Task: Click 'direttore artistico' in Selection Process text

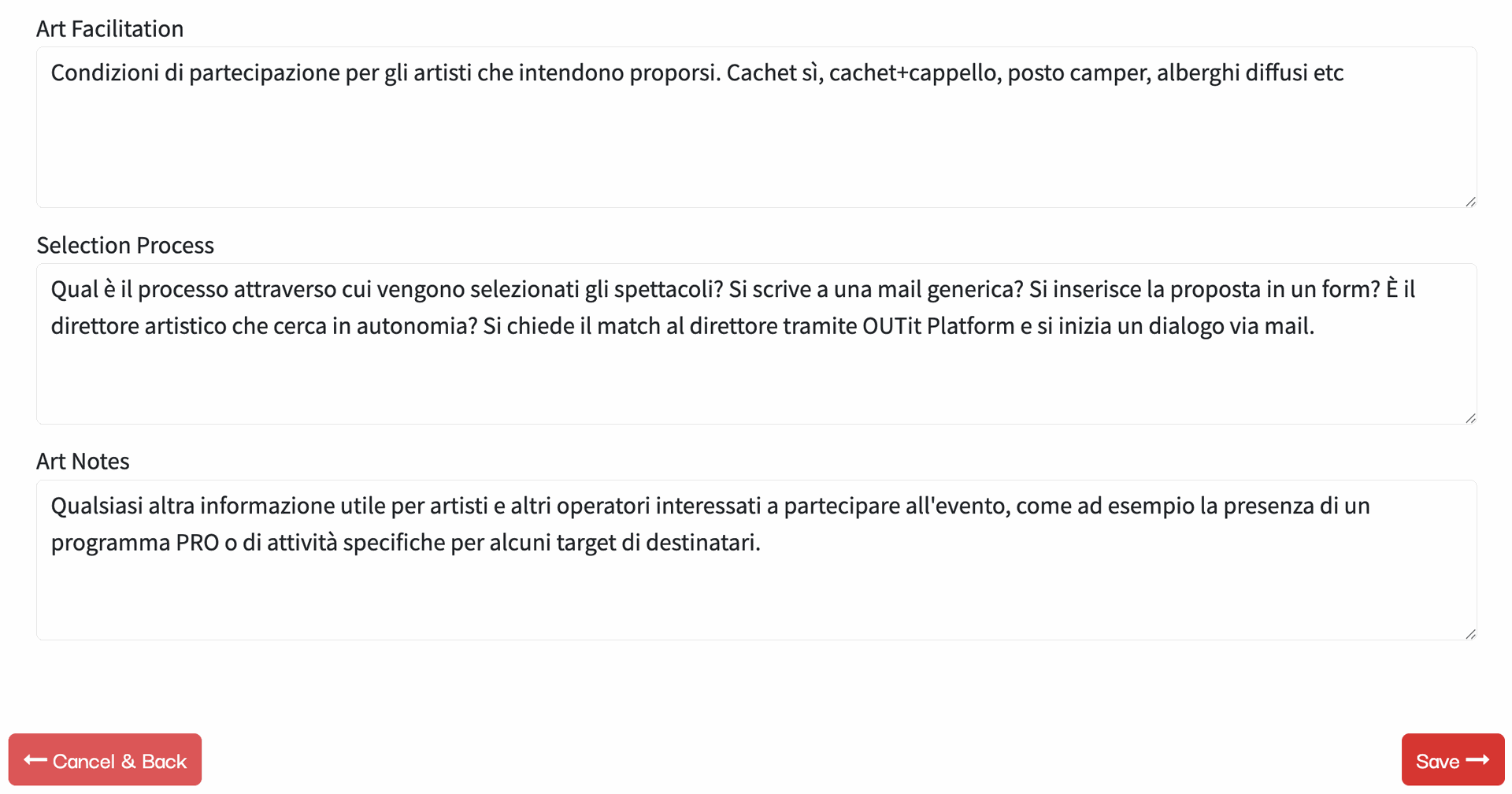Action: point(139,326)
